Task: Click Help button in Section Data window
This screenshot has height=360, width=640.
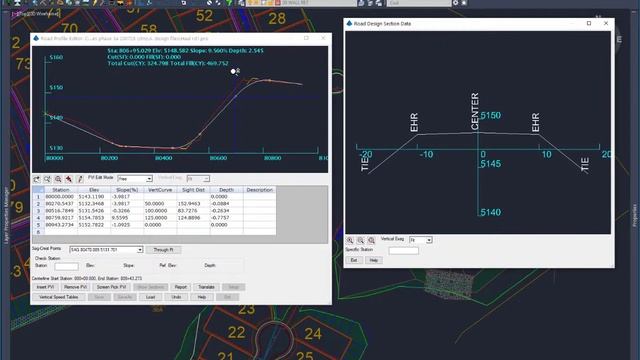Action: (373, 260)
